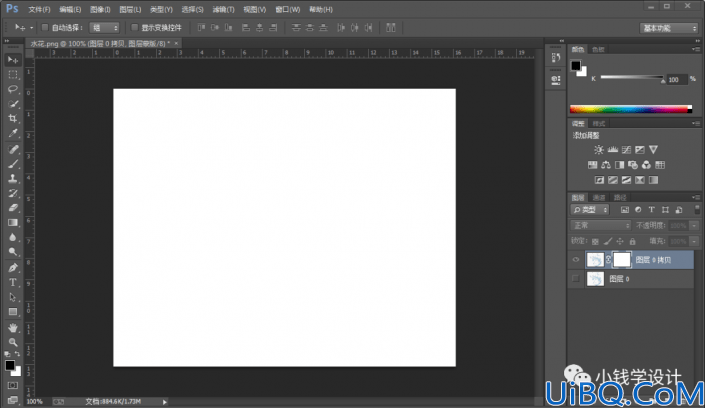Screen dimensions: 705x408
Task: Click the foreground color swatch in toolbox
Action: (x=9, y=365)
